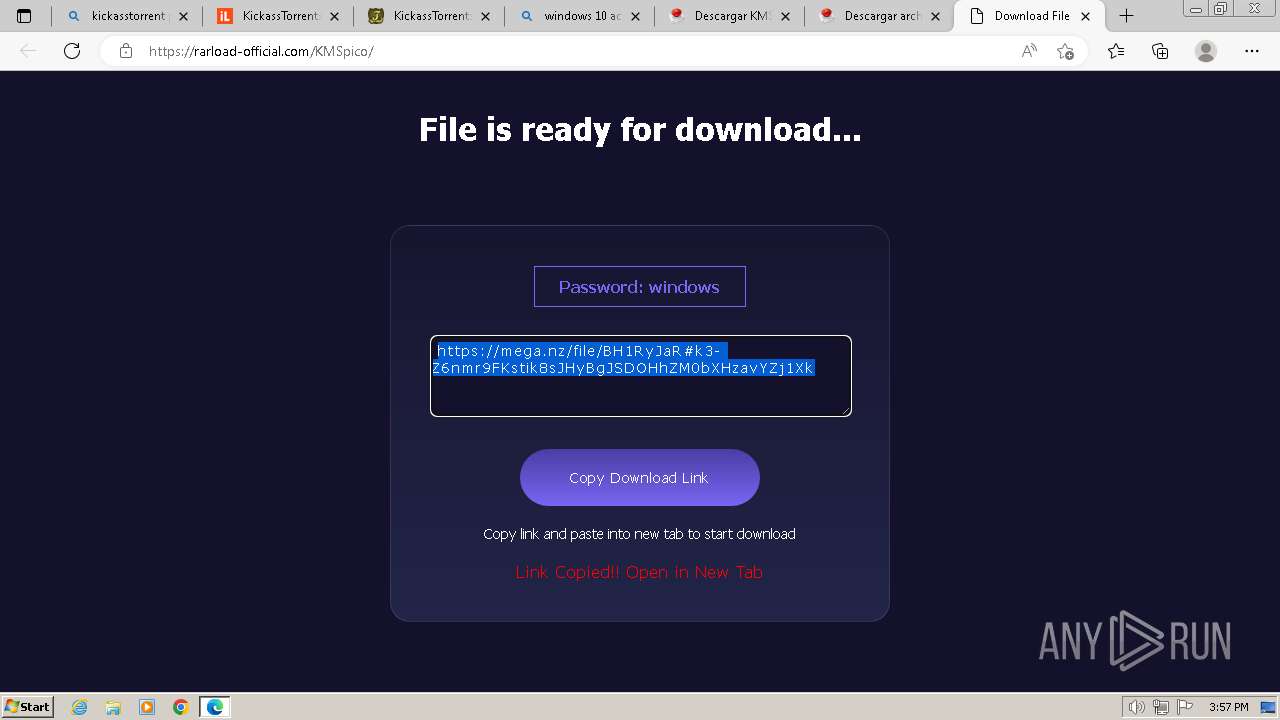Launch Internet Explorer from taskbar
The height and width of the screenshot is (720, 1280).
coord(80,707)
